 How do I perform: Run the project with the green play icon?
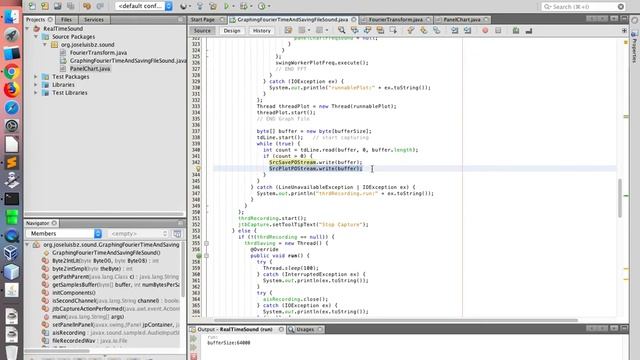pyautogui.click(x=227, y=6)
